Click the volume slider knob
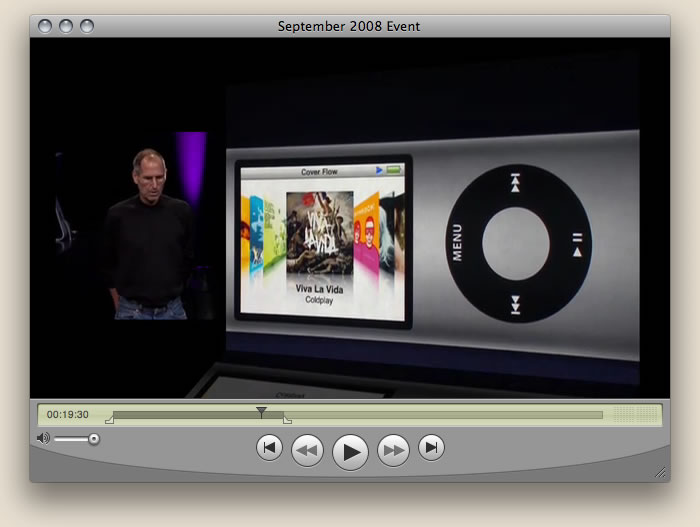 pos(94,439)
